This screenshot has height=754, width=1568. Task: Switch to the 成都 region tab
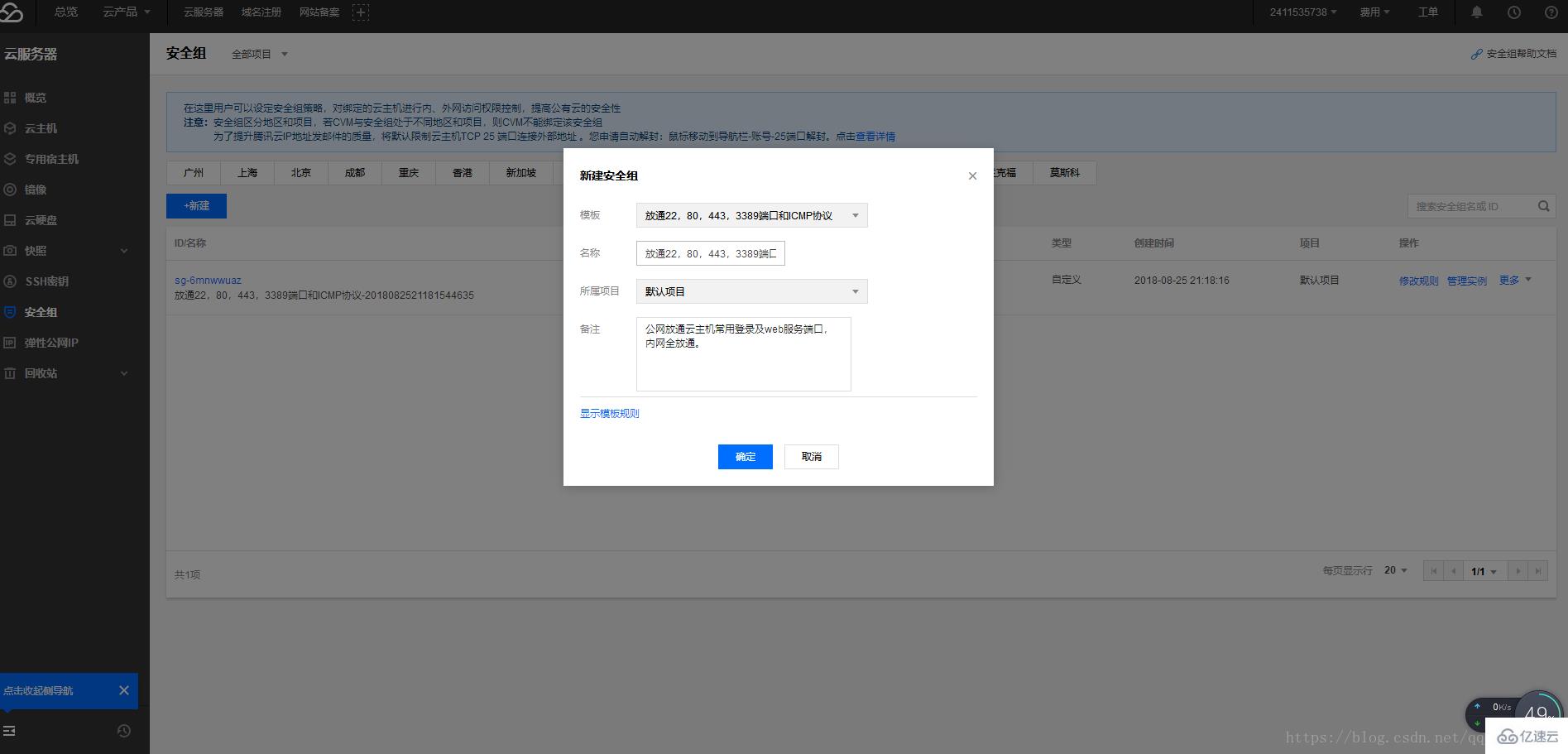(355, 172)
